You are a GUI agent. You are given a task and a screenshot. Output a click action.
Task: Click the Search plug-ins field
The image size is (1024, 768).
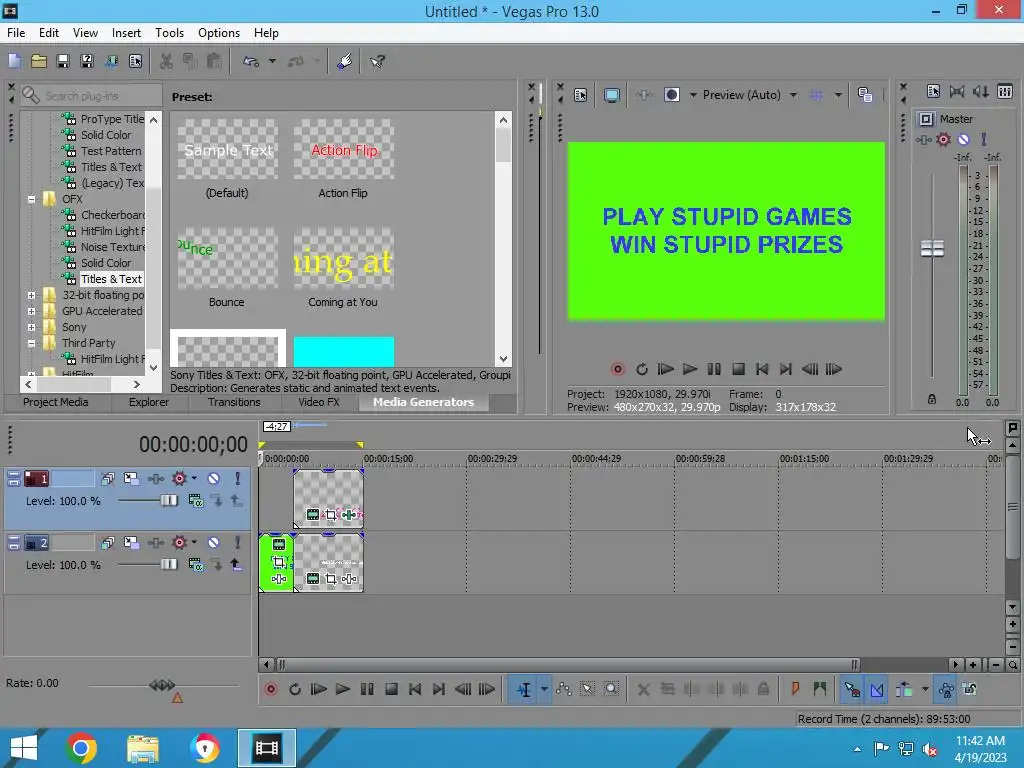pyautogui.click(x=91, y=96)
